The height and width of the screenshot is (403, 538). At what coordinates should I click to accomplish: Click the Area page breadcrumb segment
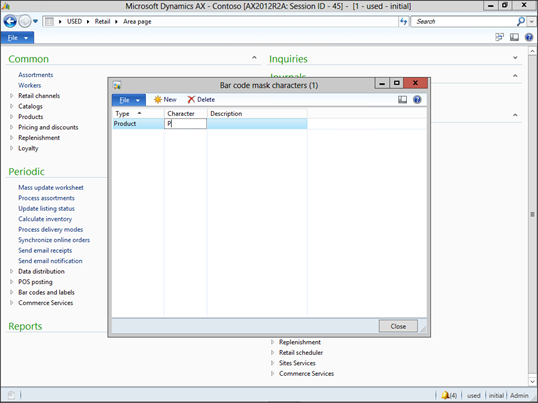tap(137, 22)
